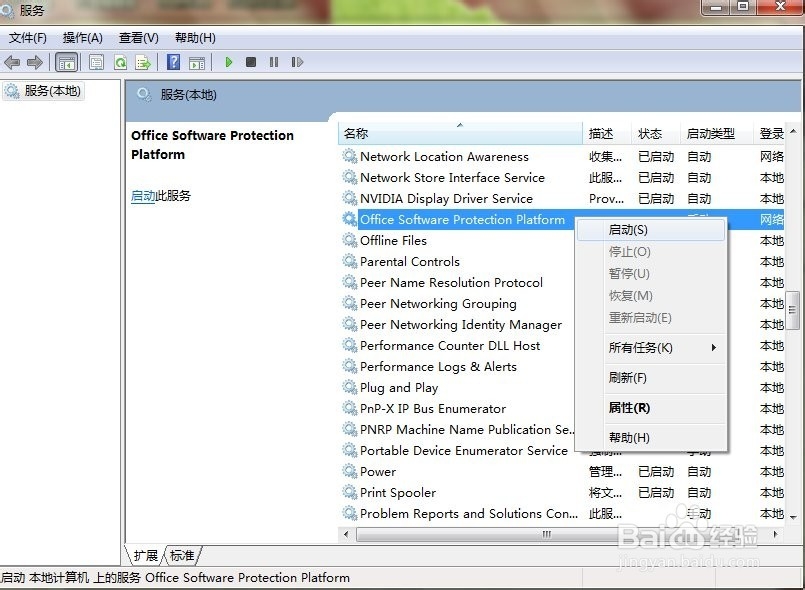Click the blue Help question mark icon
805x590 pixels.
pyautogui.click(x=174, y=62)
